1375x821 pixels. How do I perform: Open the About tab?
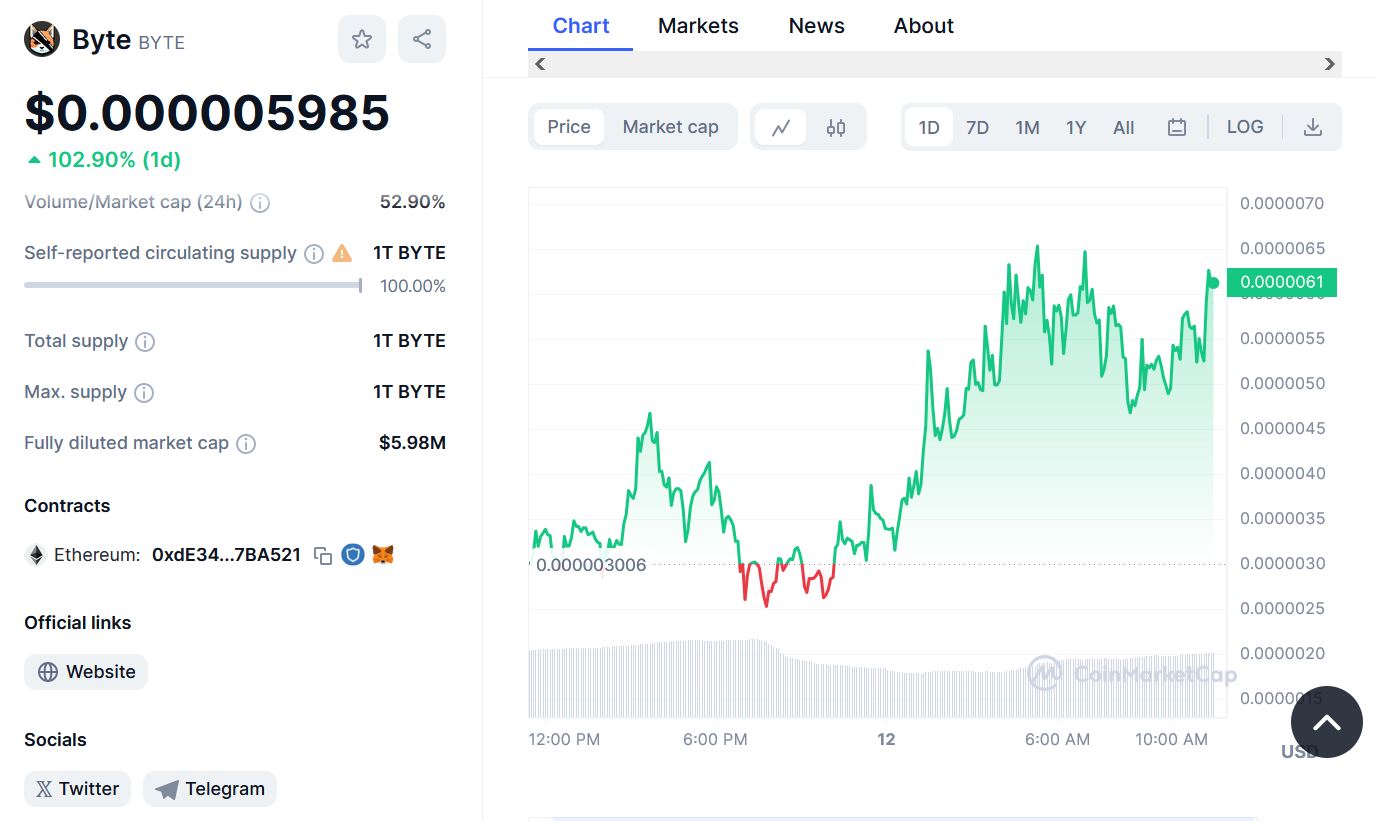[x=924, y=26]
